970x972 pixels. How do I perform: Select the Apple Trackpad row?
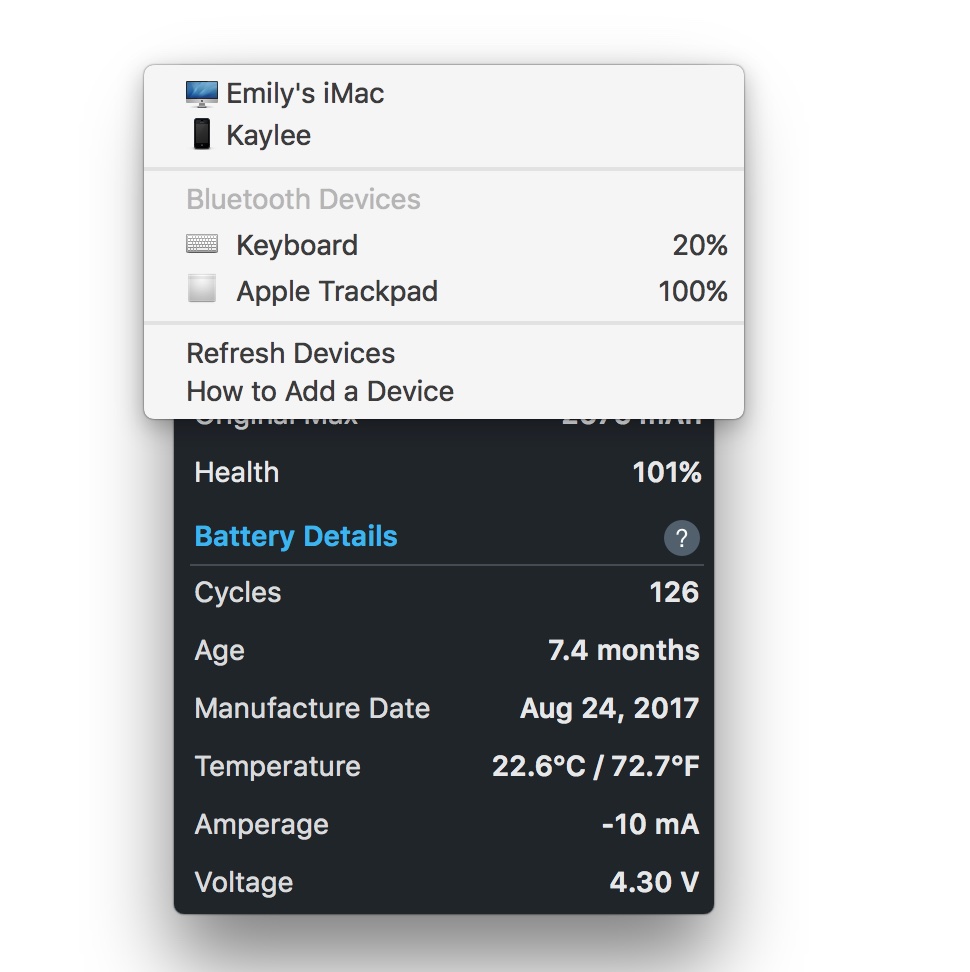(336, 291)
